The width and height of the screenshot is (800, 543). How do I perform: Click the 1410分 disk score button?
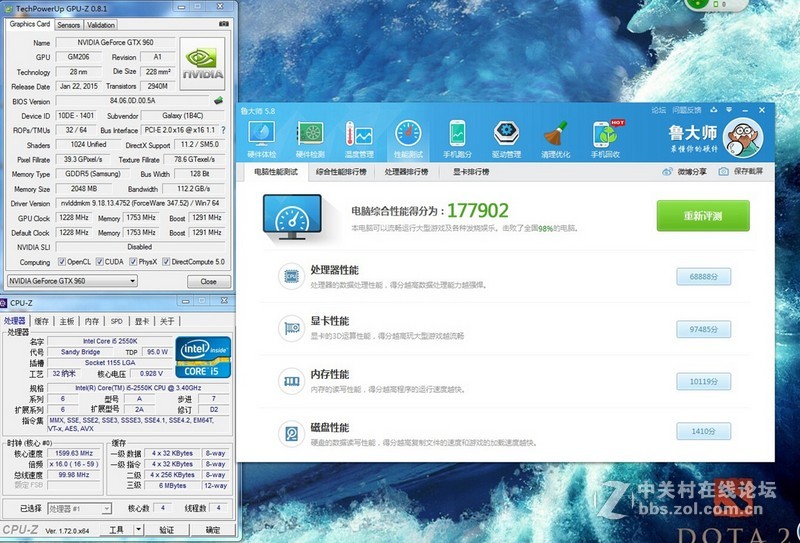pos(704,431)
